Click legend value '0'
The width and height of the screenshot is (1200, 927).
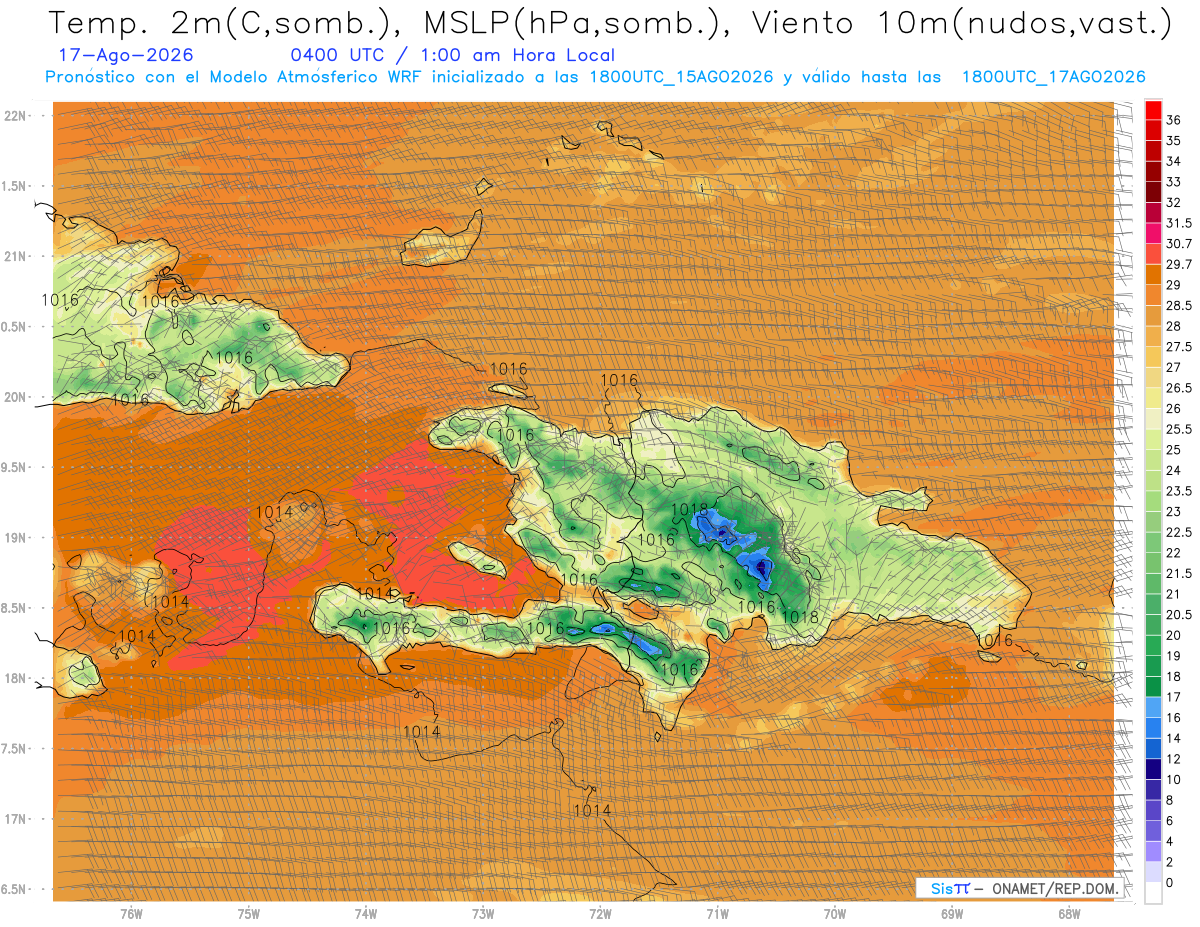click(x=1169, y=882)
